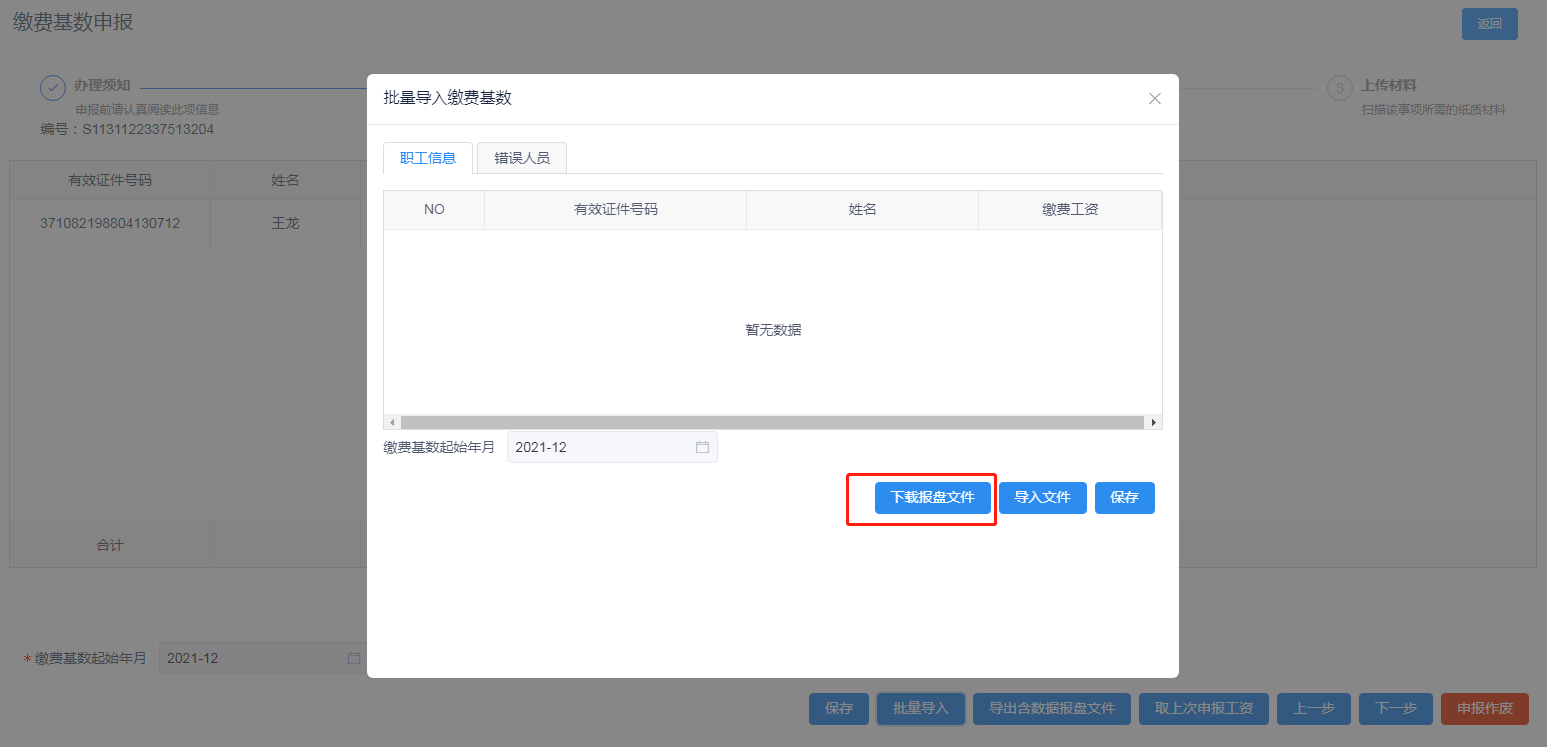The width and height of the screenshot is (1547, 747).
Task: Click the 批量导入 button at bottom
Action: pyautogui.click(x=920, y=708)
